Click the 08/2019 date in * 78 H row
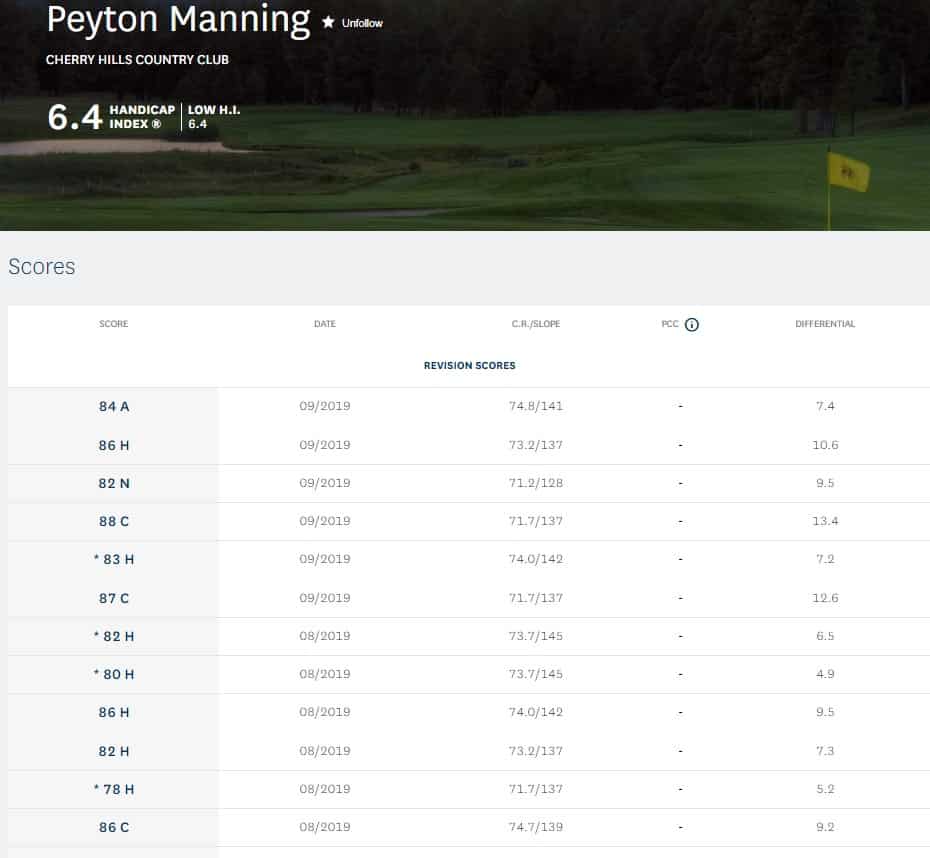 pos(325,789)
